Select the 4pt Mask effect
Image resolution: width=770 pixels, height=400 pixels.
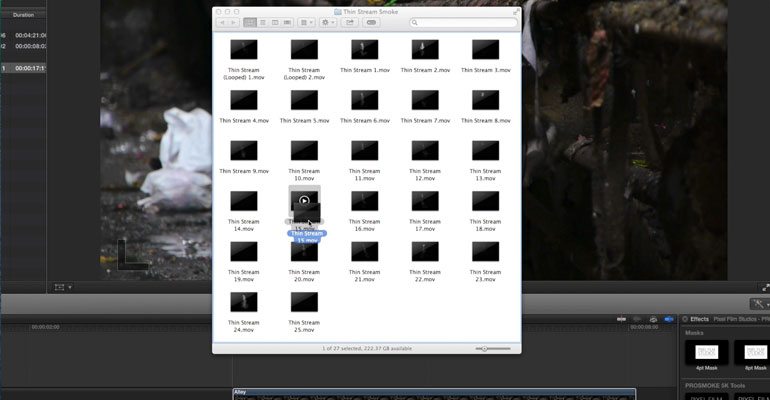click(x=706, y=355)
